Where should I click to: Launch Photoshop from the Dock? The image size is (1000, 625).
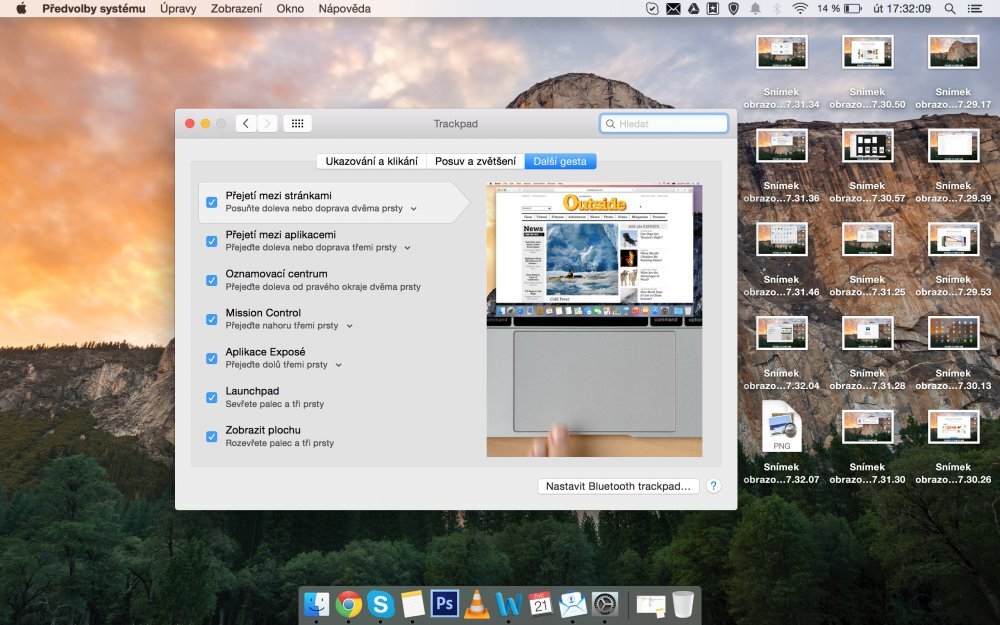pos(444,605)
